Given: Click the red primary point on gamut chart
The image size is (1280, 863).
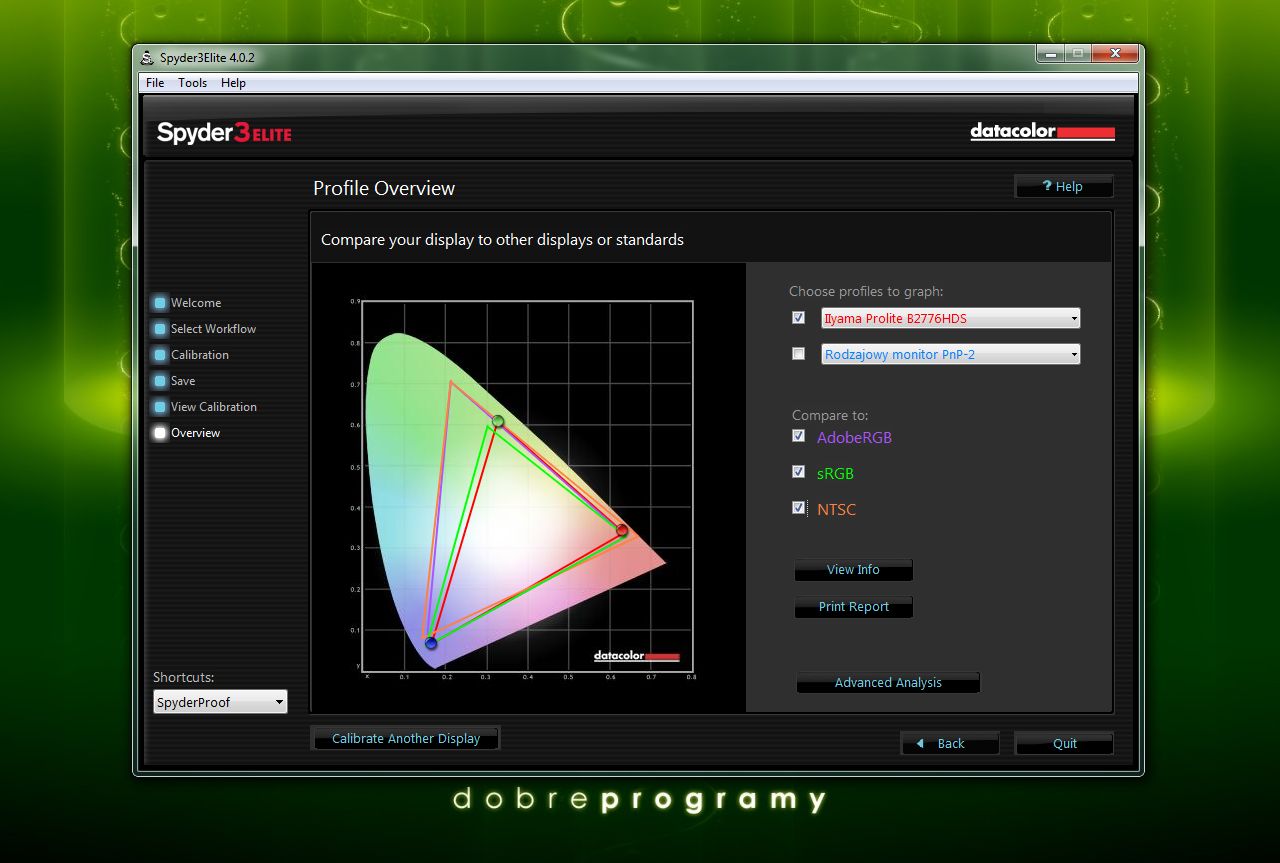Looking at the screenshot, I should click(622, 530).
